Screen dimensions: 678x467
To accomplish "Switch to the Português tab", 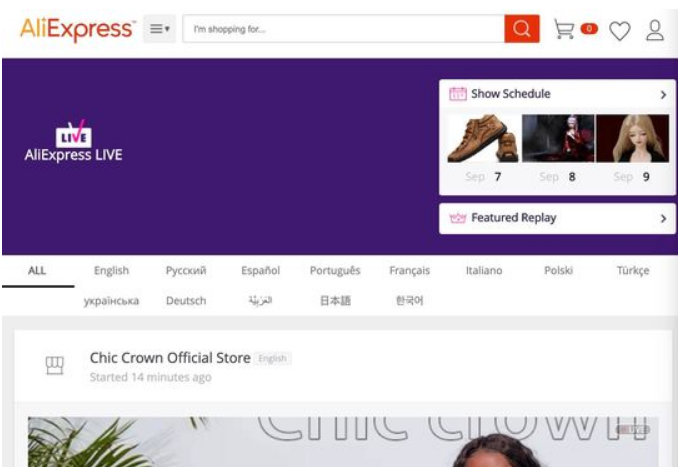I will 335,271.
